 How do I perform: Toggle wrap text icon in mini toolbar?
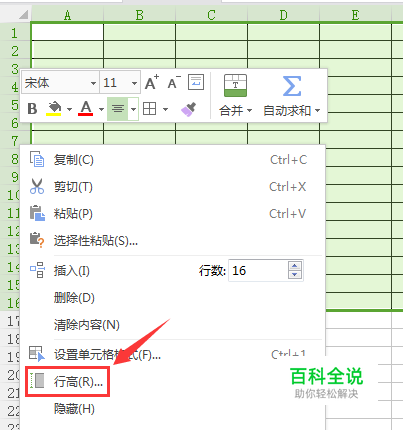click(196, 82)
